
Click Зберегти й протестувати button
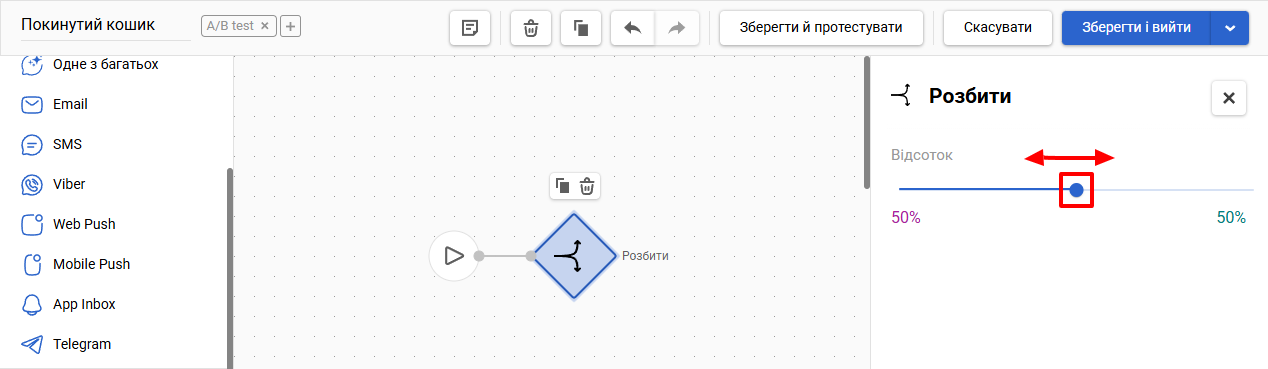point(821,28)
